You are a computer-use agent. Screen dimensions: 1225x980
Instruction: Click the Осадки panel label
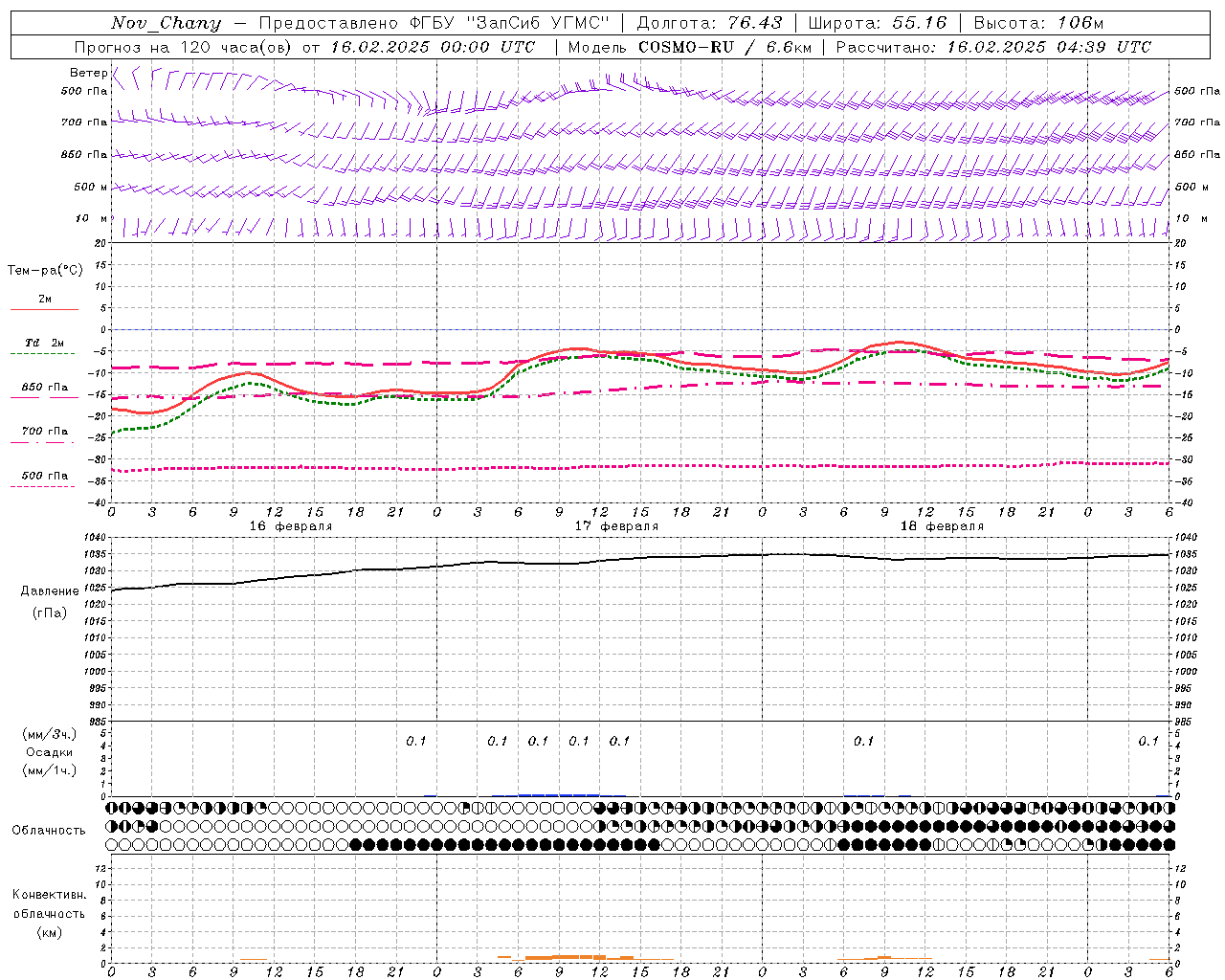coord(50,752)
